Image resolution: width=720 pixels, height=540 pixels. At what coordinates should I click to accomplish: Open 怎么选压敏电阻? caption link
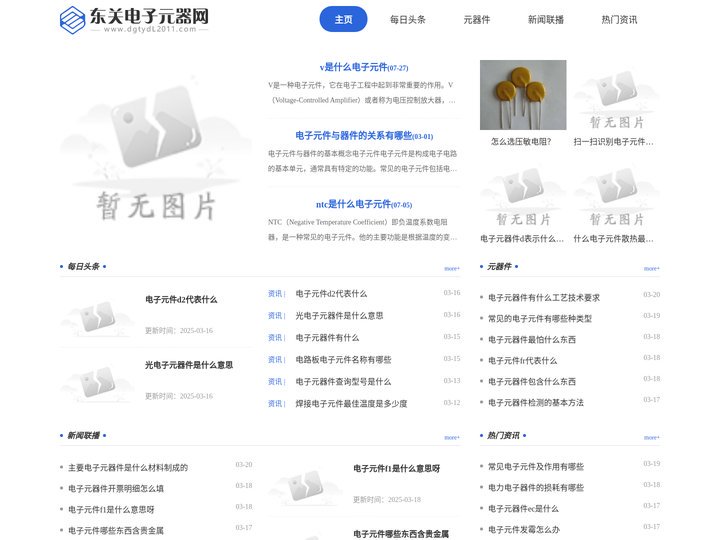[521, 142]
